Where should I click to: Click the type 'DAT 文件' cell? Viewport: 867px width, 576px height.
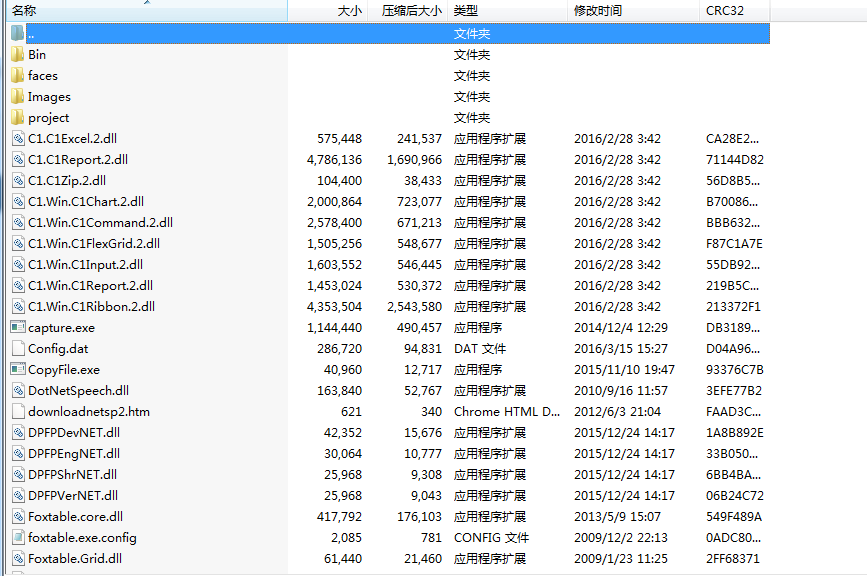click(x=480, y=349)
